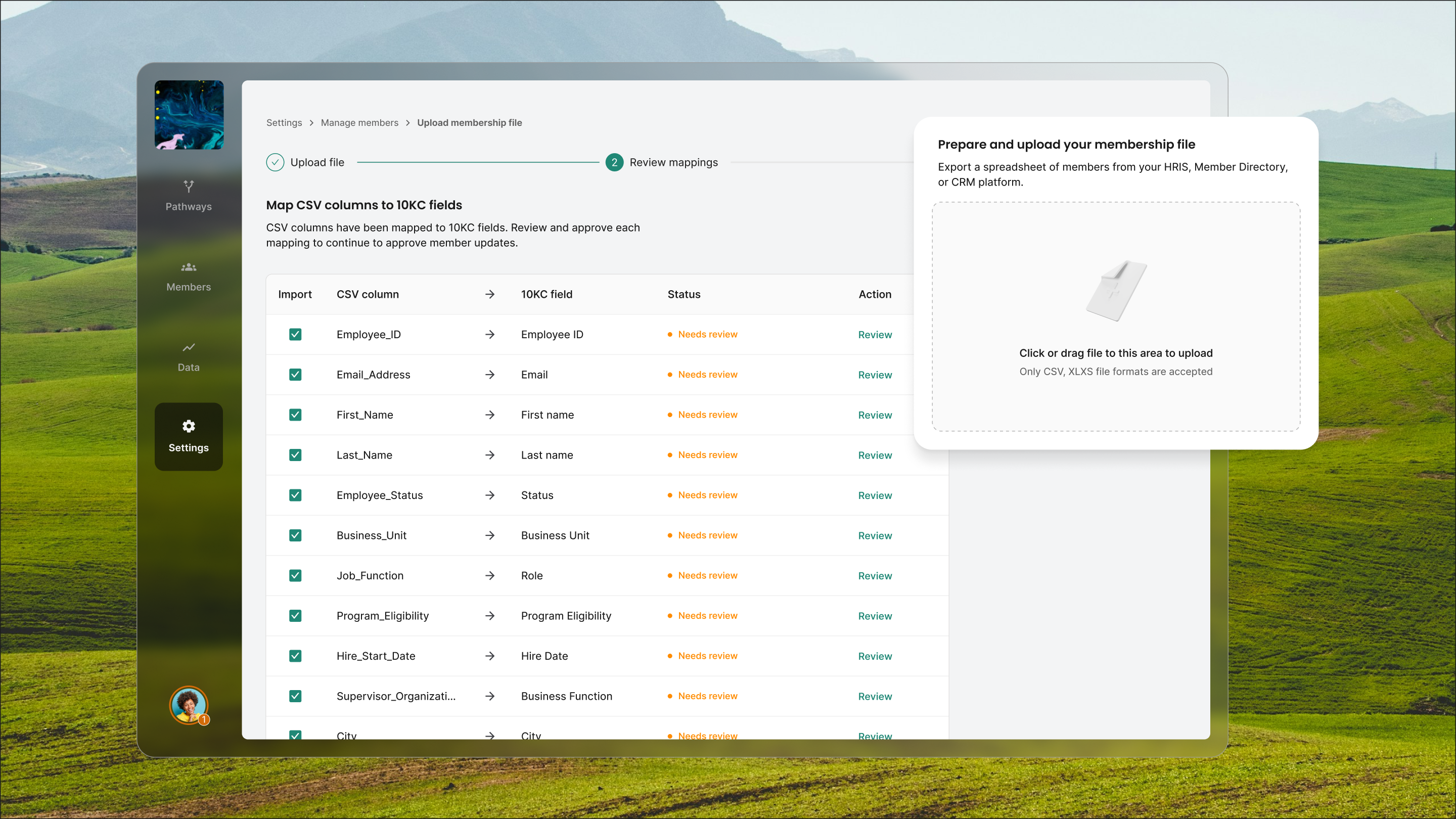Open the Members section icon

pos(189,267)
